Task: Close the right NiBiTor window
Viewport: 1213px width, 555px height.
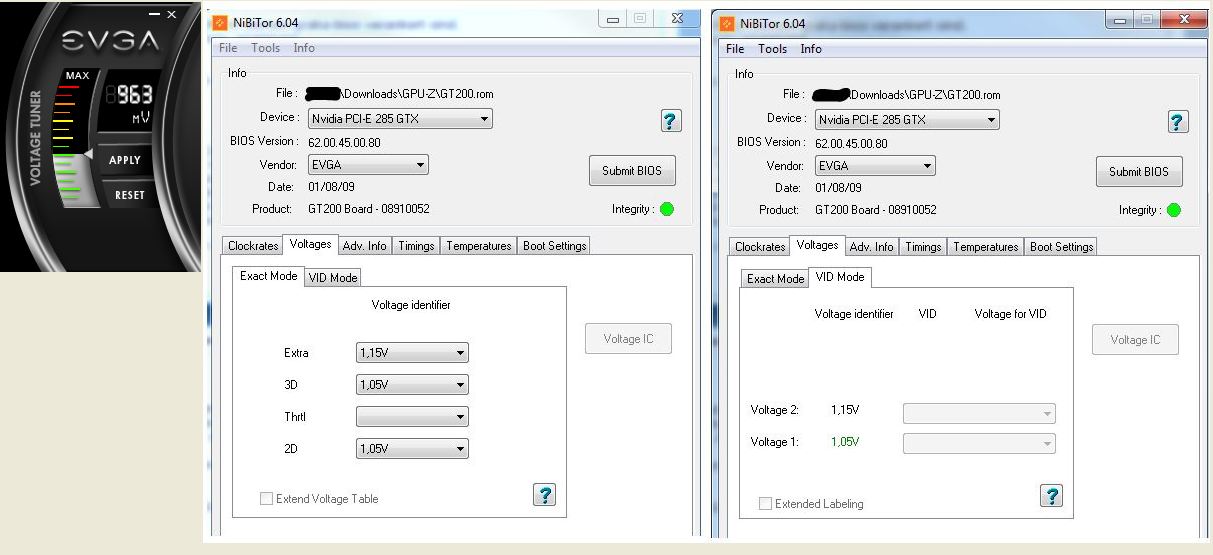Action: click(x=1185, y=19)
